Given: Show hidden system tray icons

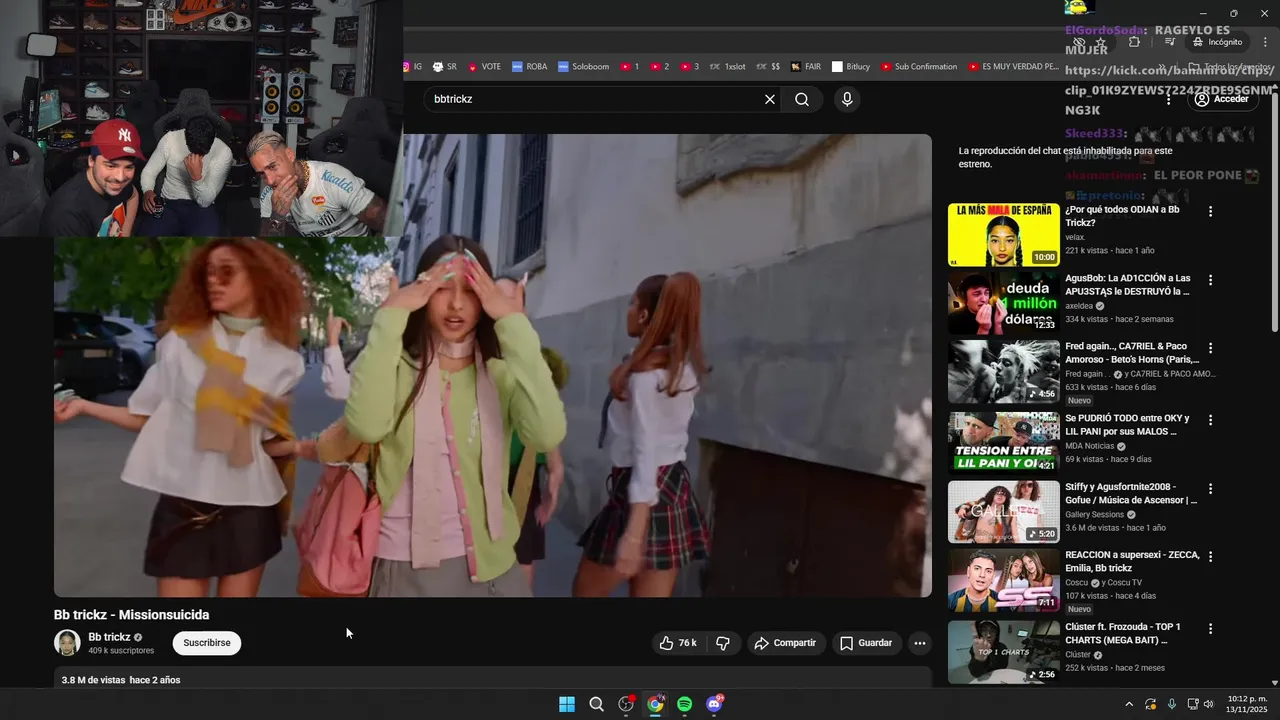Looking at the screenshot, I should point(1130,704).
